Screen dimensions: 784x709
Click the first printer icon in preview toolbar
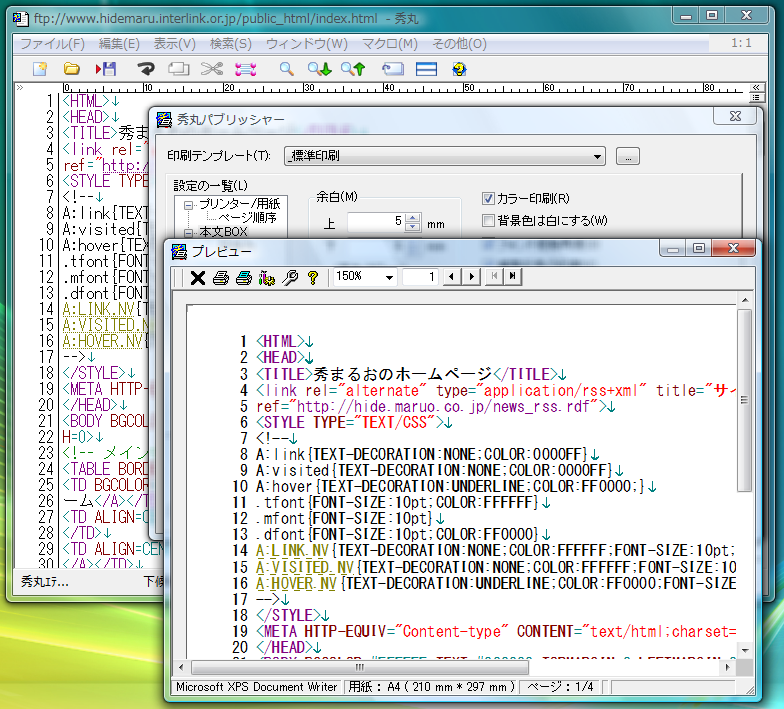tap(220, 278)
